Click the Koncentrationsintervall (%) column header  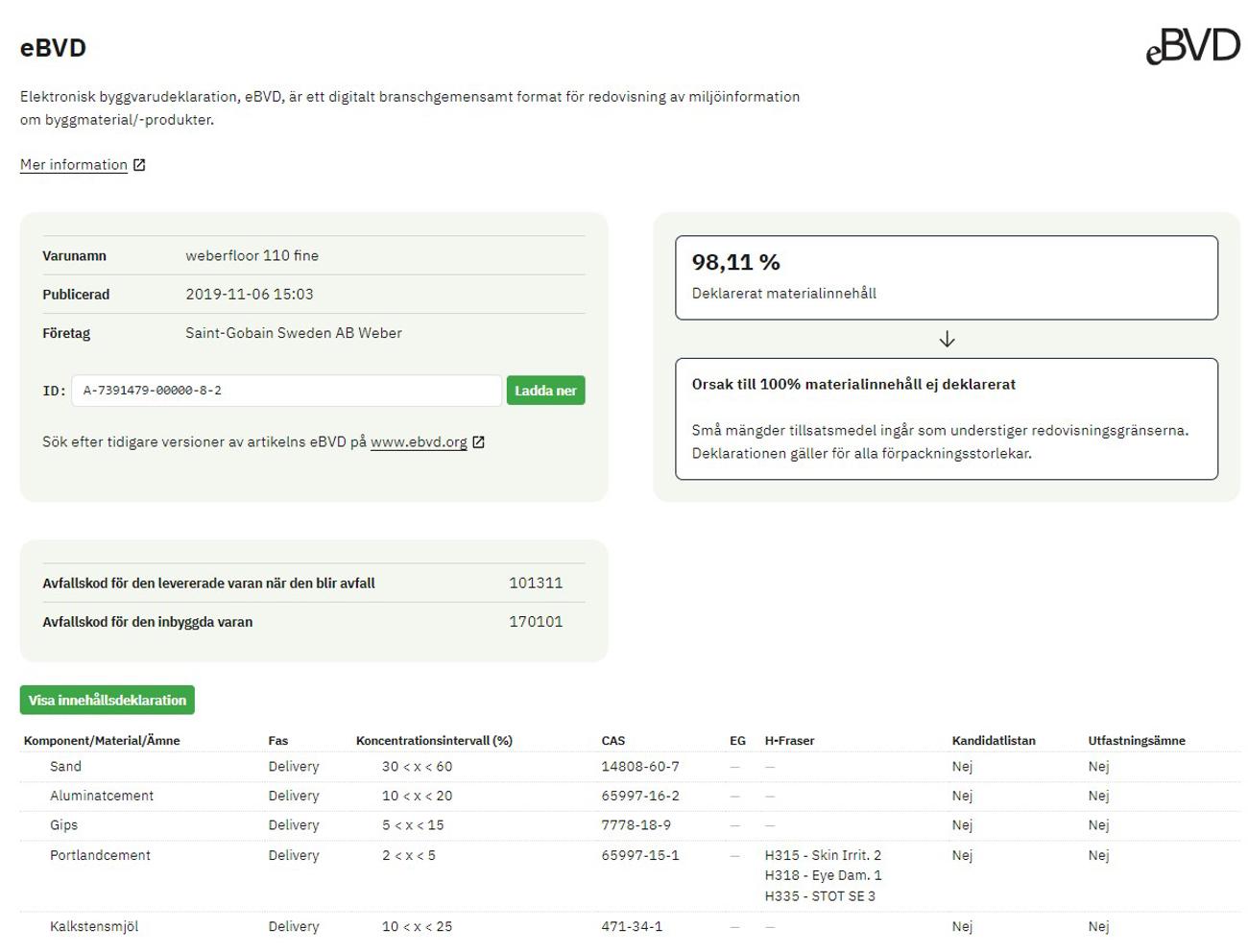pos(434,741)
